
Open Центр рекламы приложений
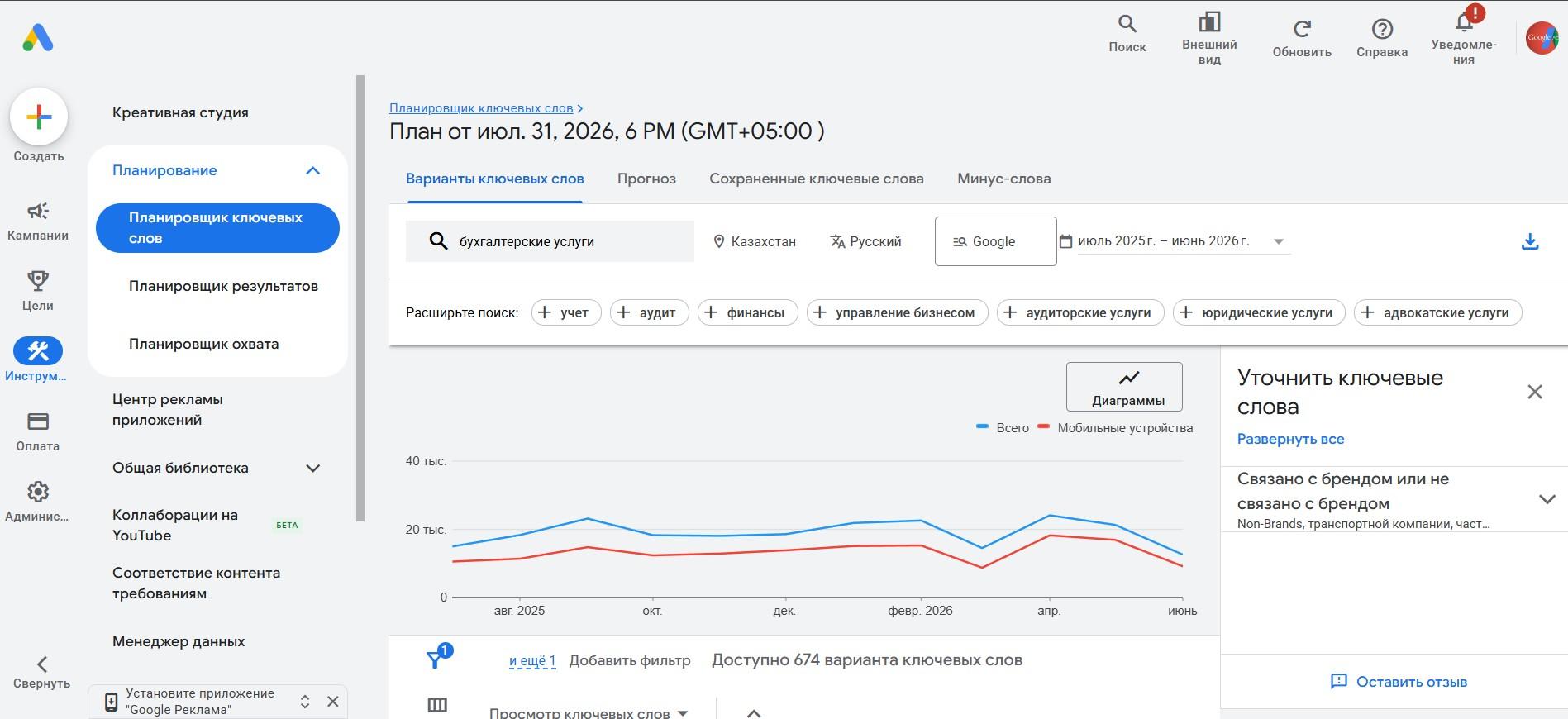click(x=168, y=409)
